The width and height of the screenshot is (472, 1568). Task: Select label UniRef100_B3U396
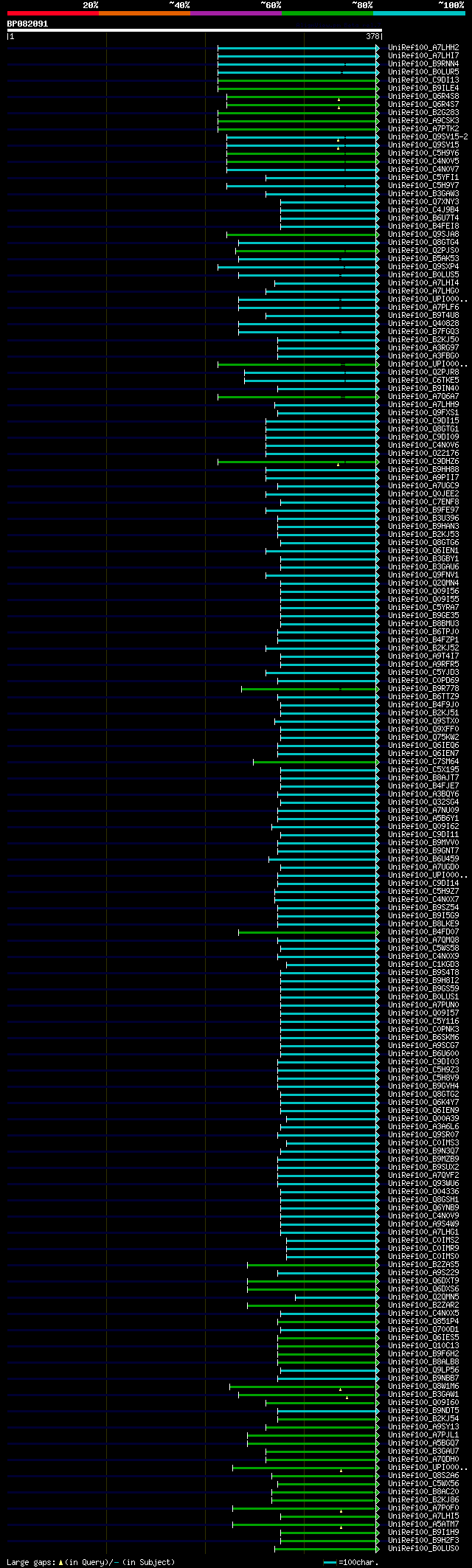[x=423, y=518]
